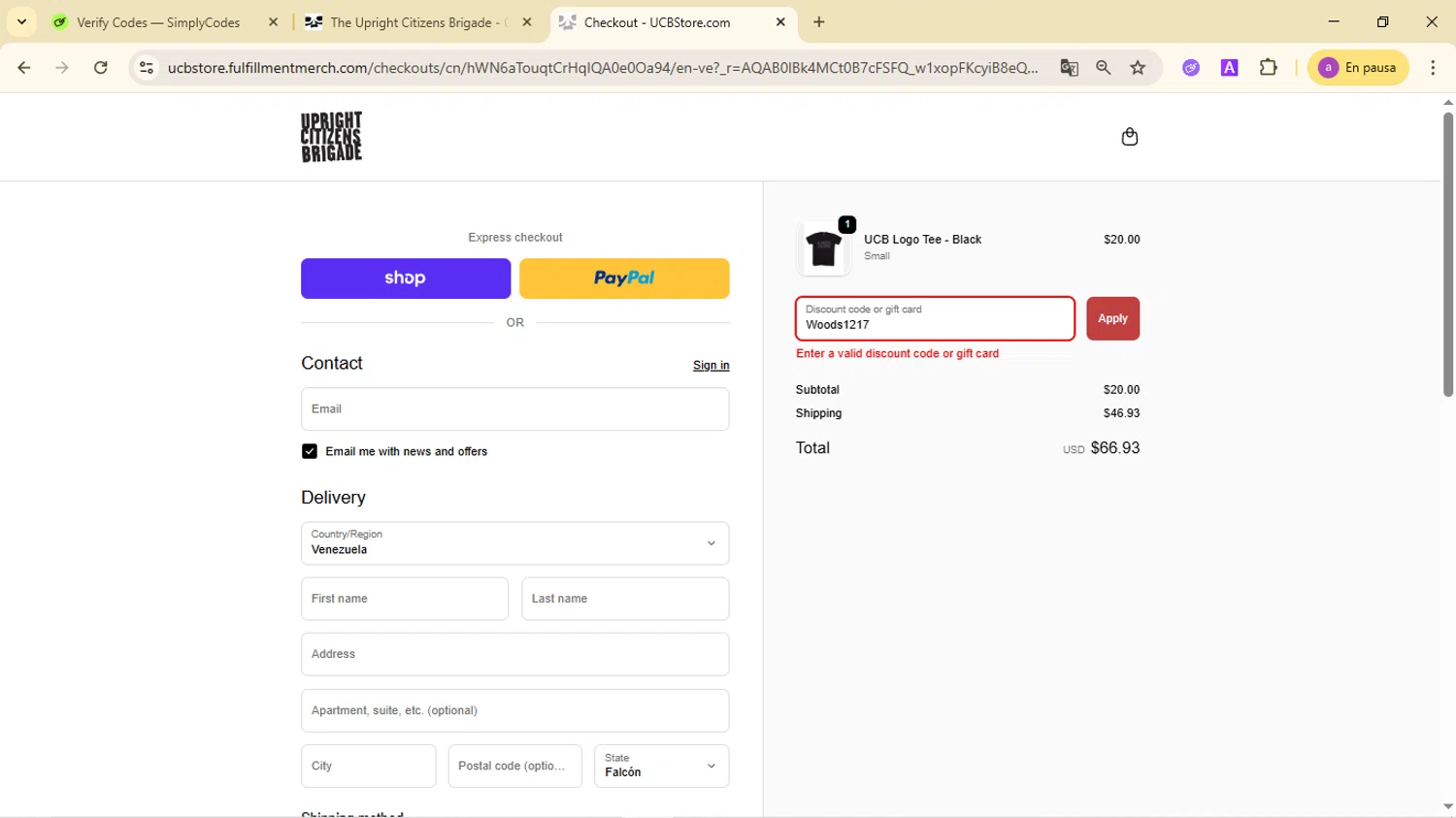
Task: Open the Chrome three-dot menu
Action: (1433, 68)
